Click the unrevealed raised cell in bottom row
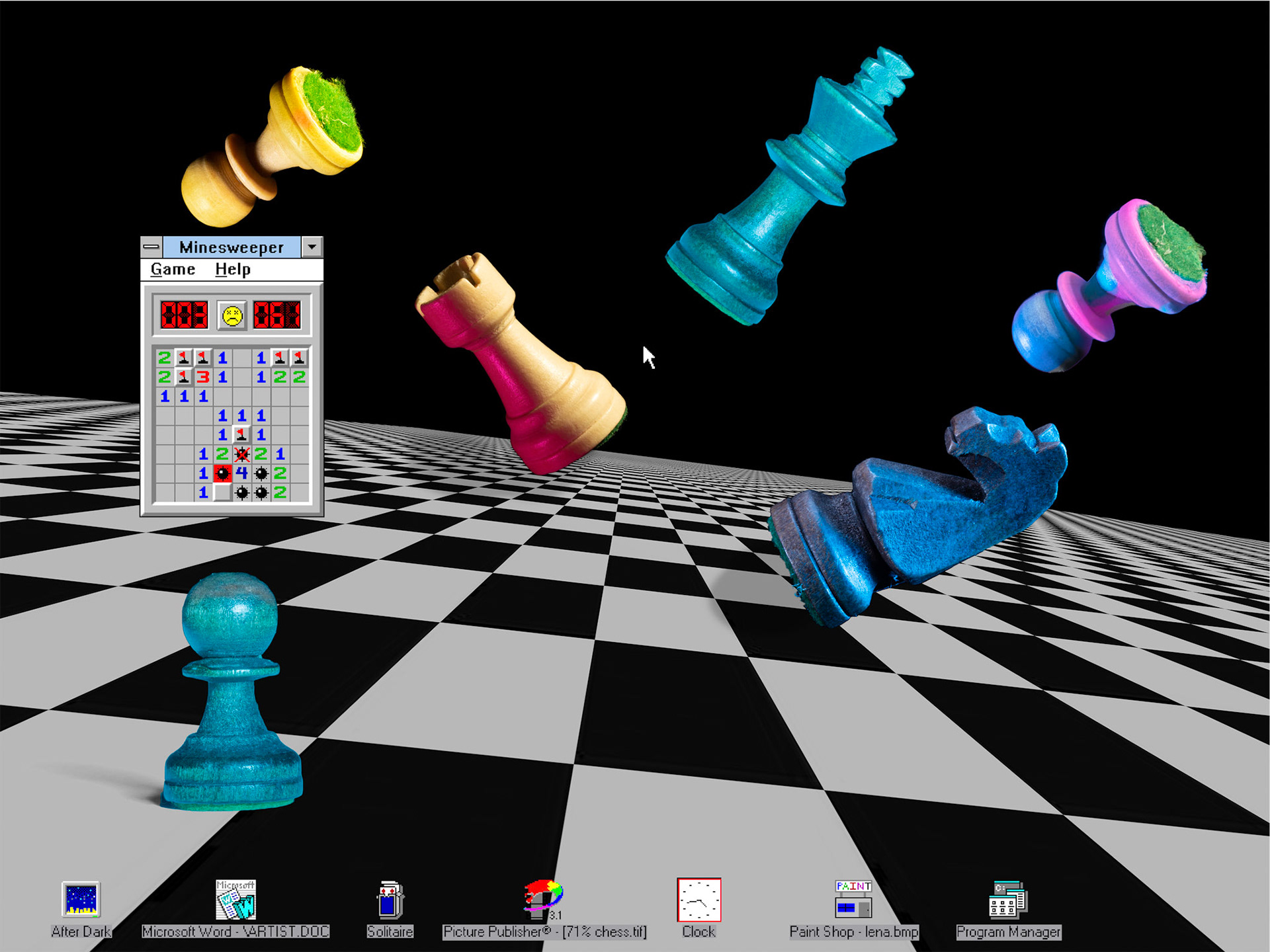The image size is (1270, 952). pyautogui.click(x=223, y=493)
